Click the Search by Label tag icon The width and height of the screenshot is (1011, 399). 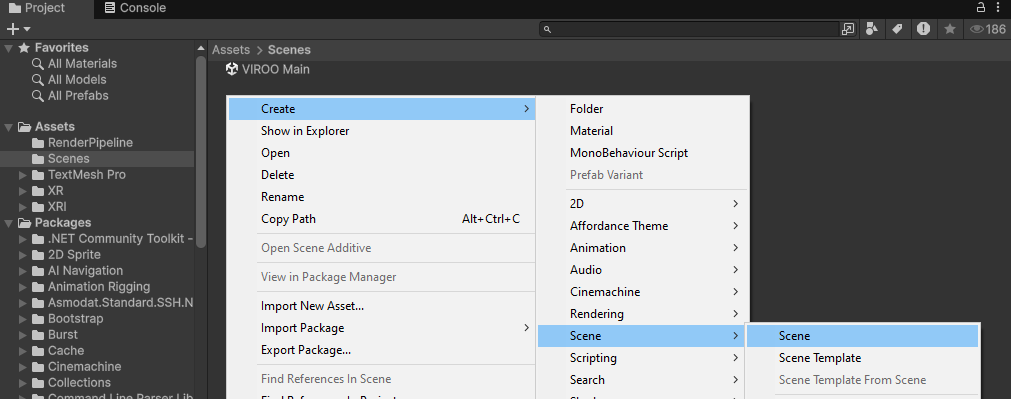point(897,29)
